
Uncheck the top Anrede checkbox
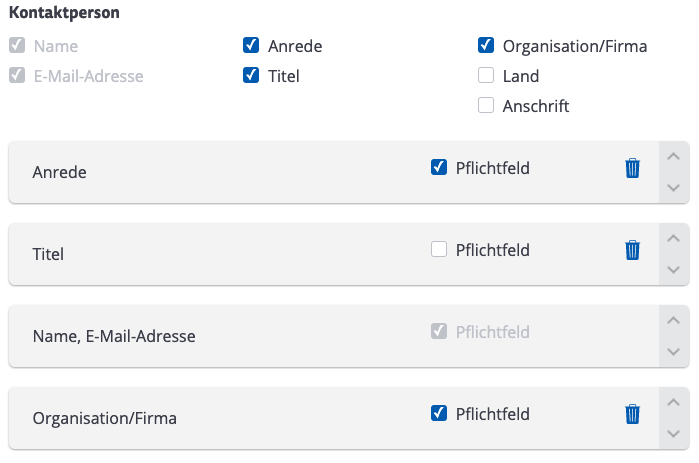pyautogui.click(x=251, y=45)
